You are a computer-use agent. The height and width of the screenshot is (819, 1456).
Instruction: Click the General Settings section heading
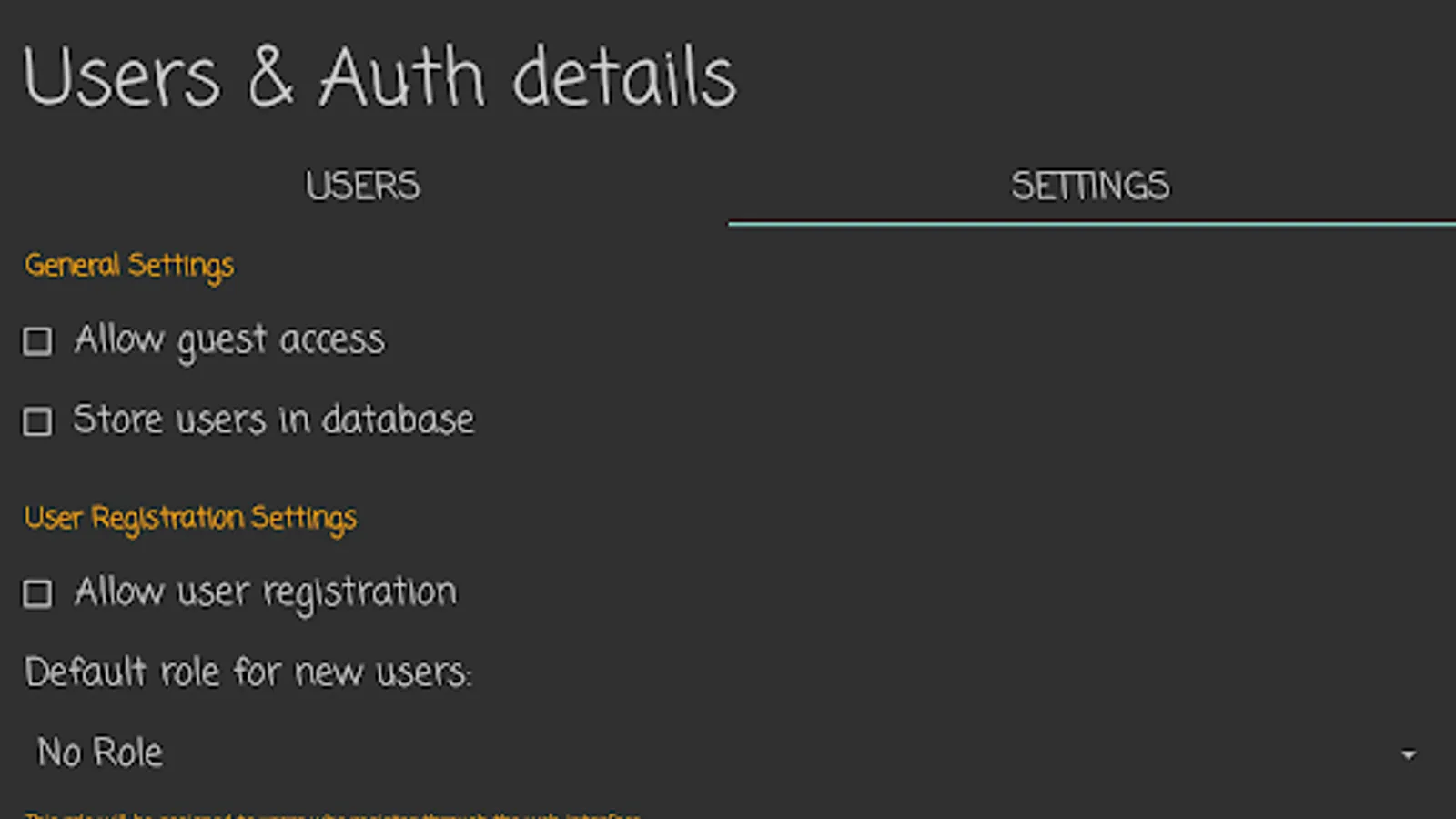pyautogui.click(x=129, y=266)
